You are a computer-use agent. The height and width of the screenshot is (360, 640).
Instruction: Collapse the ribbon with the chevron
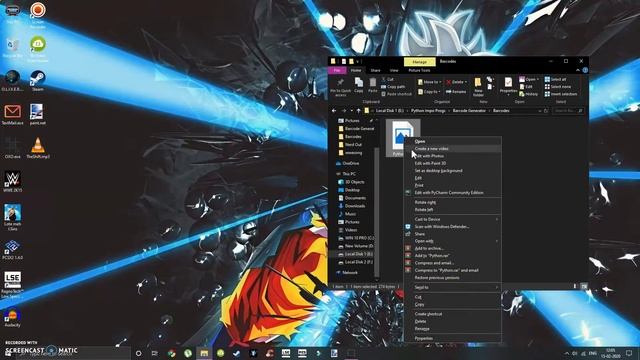578,70
